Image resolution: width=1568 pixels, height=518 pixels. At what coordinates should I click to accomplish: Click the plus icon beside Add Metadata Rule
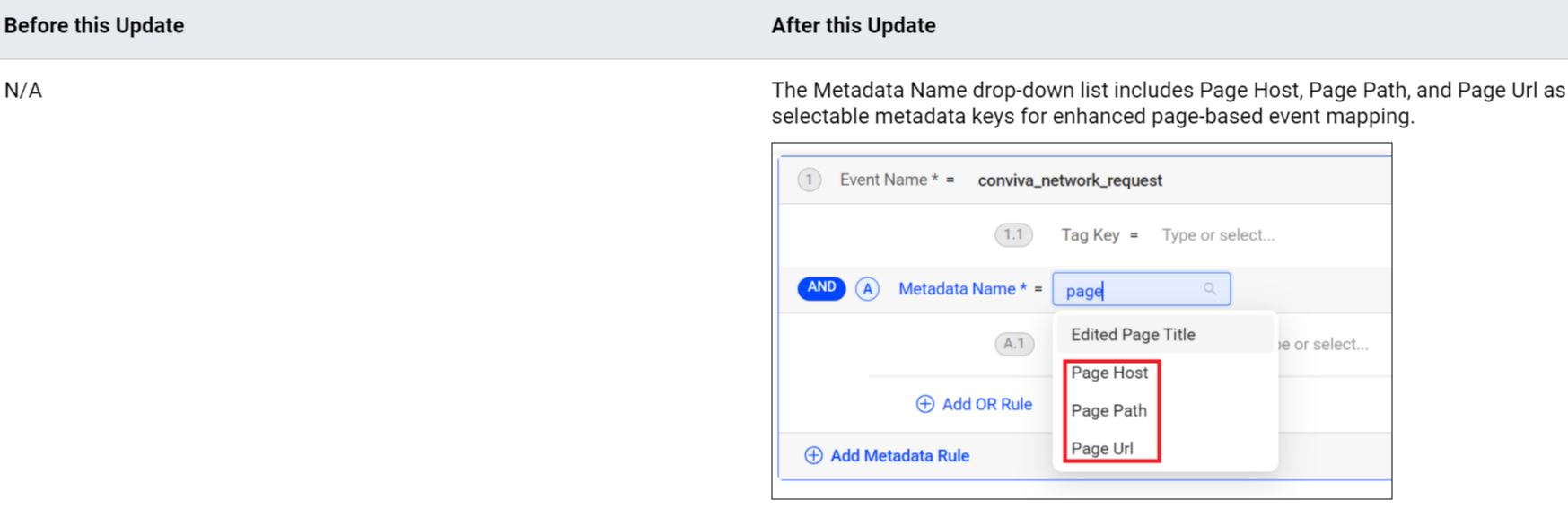coord(813,455)
